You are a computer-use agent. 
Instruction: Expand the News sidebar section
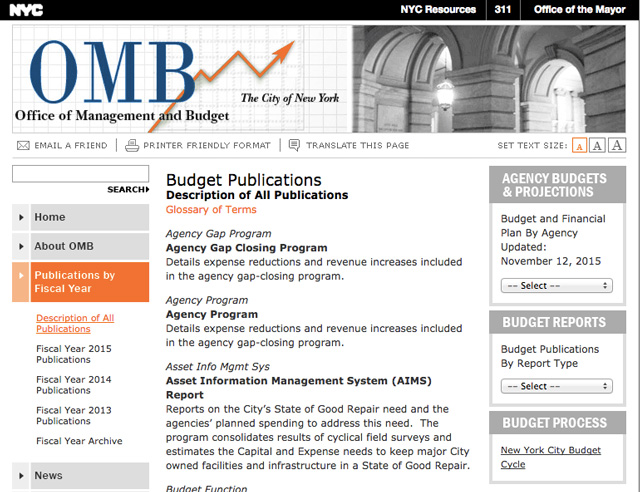click(x=80, y=476)
